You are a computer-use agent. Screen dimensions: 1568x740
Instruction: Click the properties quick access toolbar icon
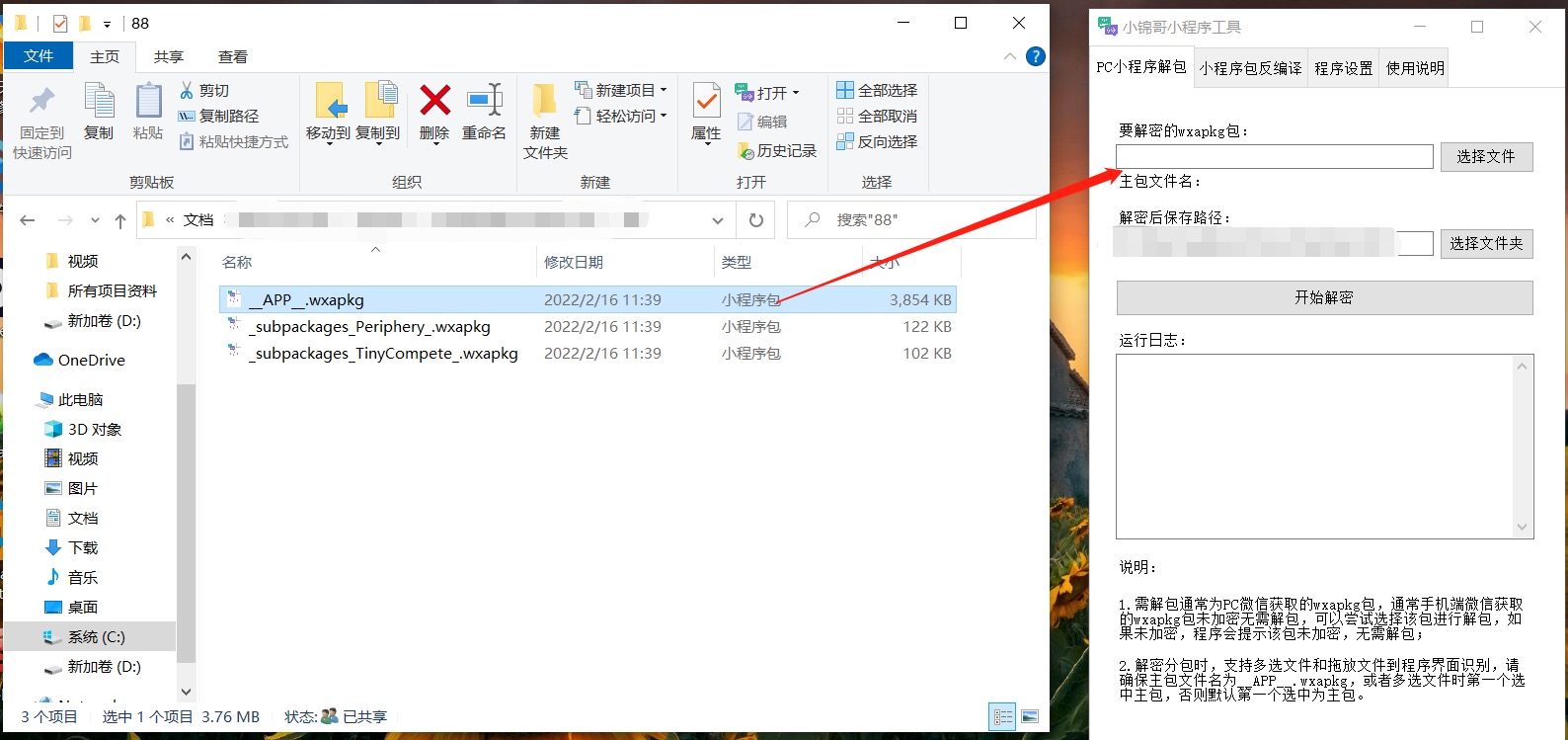tap(59, 23)
